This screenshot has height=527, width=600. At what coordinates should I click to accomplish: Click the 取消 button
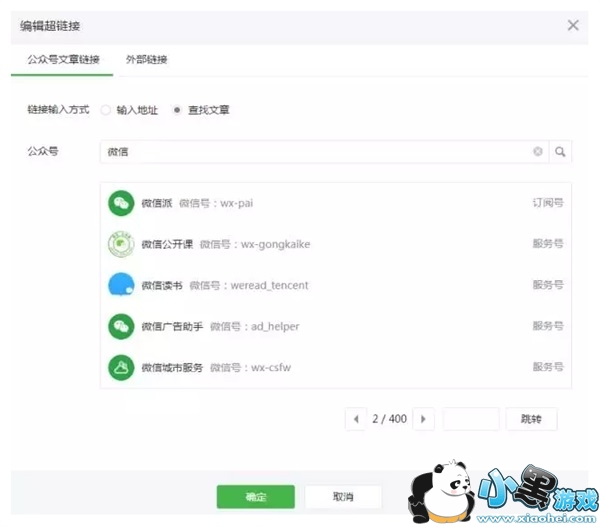[343, 497]
